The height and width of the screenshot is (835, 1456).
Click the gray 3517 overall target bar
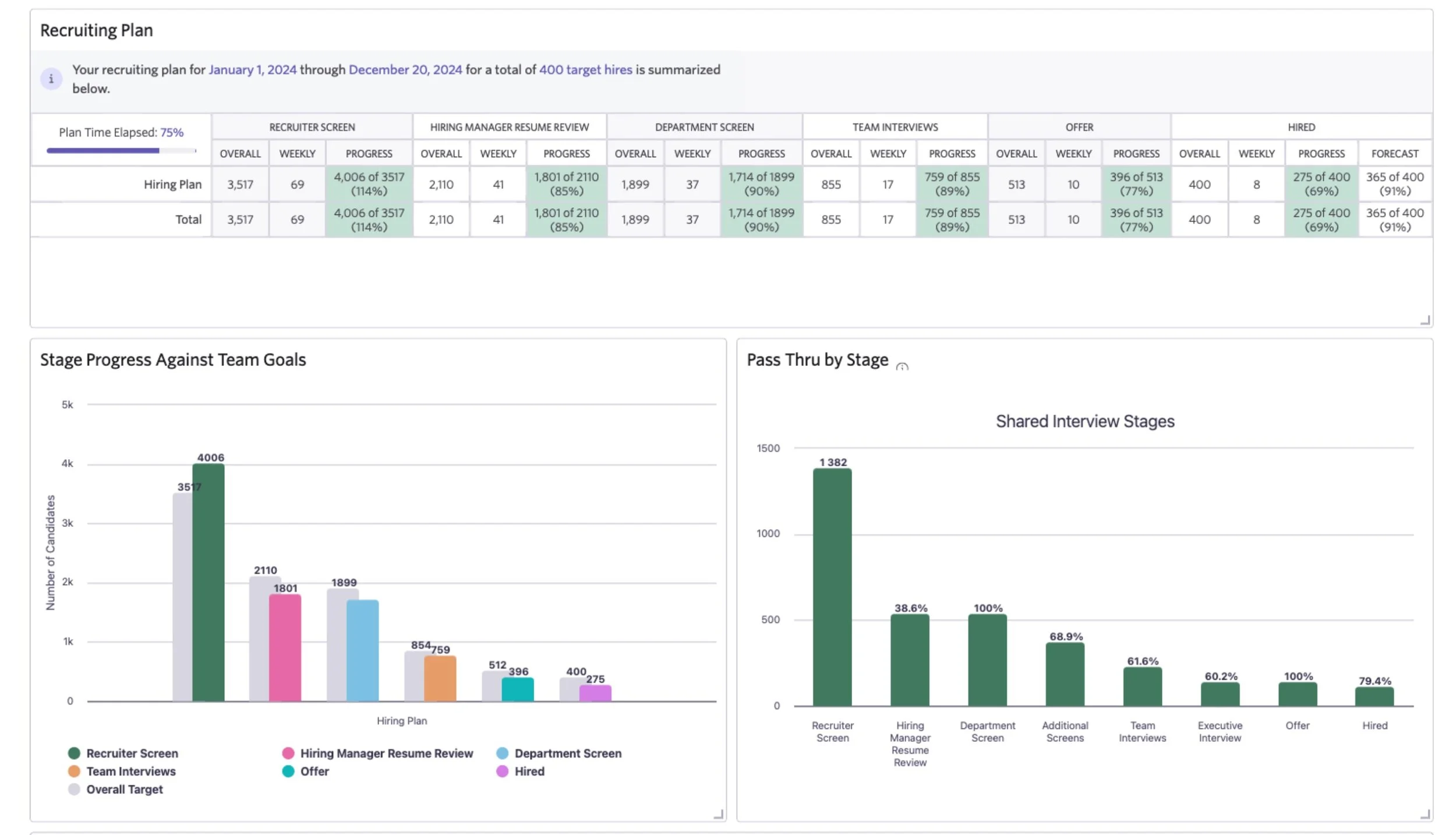coord(182,597)
